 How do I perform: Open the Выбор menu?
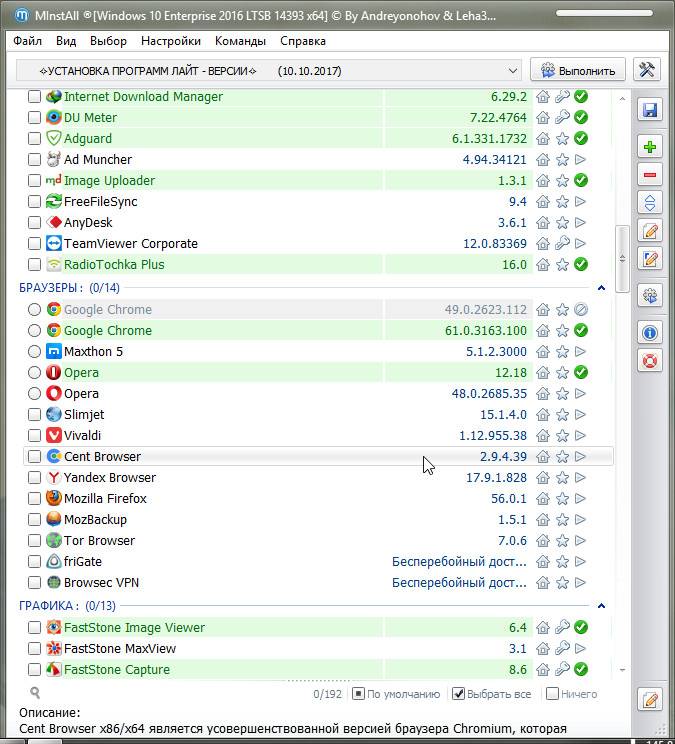pos(108,41)
